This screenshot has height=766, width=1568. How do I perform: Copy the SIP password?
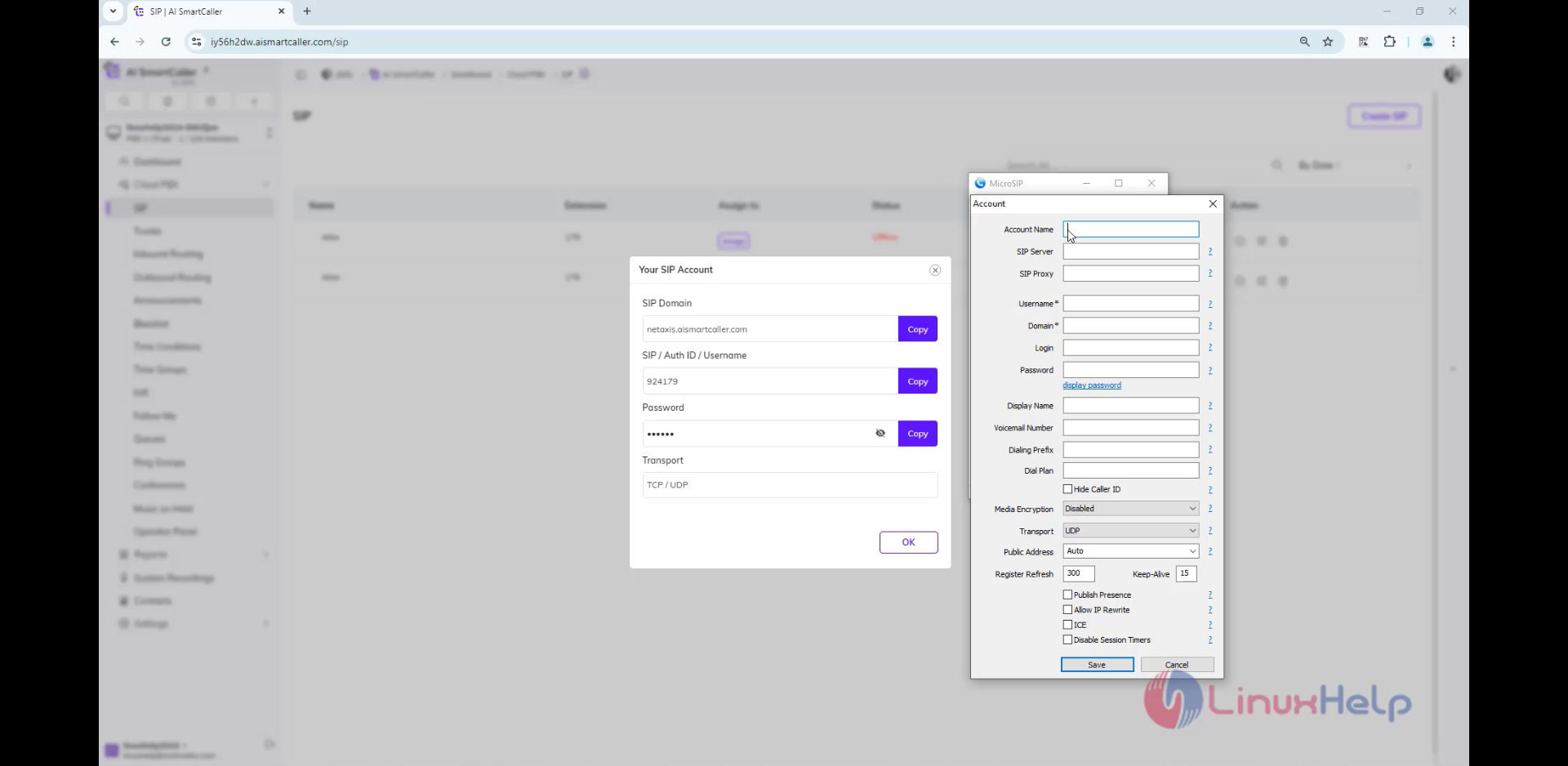918,434
